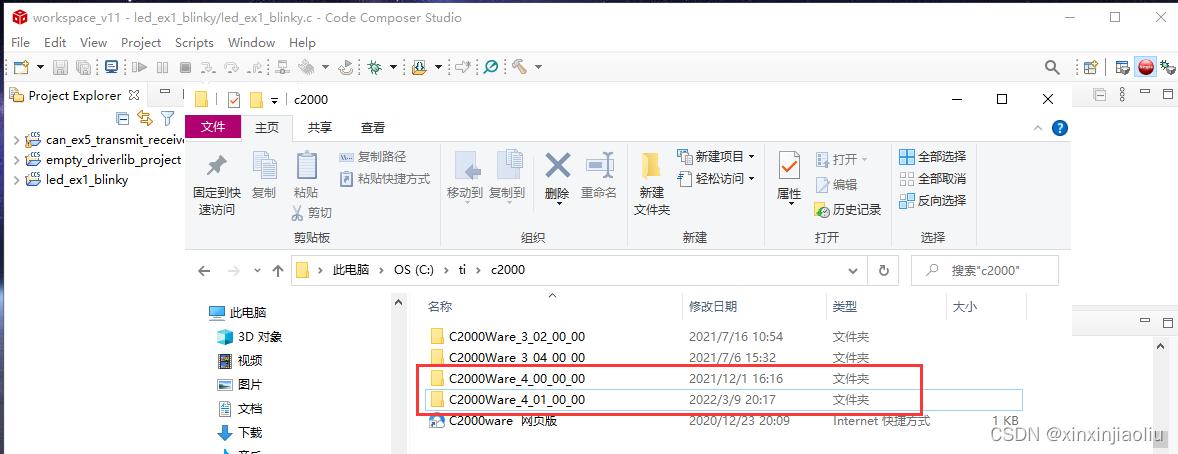Image resolution: width=1178 pixels, height=454 pixels.
Task: Open the Help menu in CCS
Action: (x=302, y=43)
